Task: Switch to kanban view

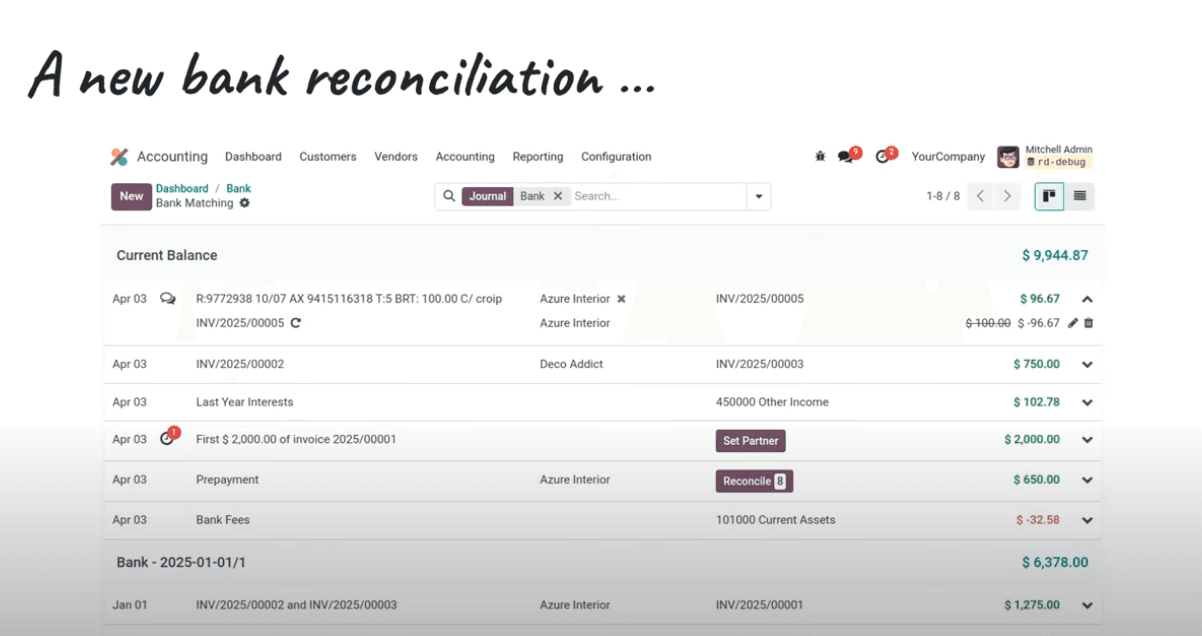Action: click(1049, 196)
